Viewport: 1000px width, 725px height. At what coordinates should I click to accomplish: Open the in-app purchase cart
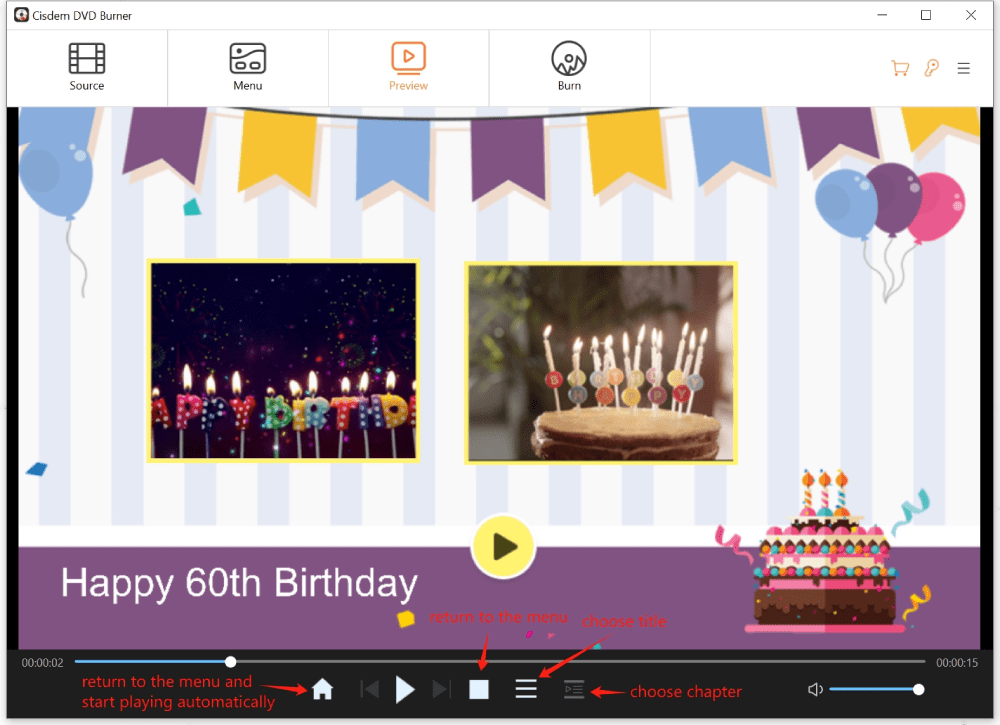pyautogui.click(x=899, y=67)
